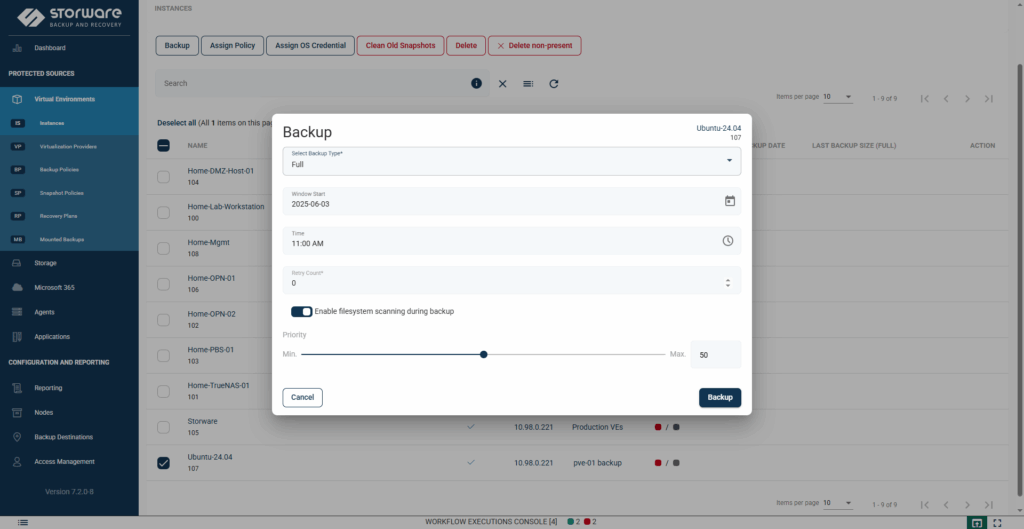This screenshot has height=529, width=1024.
Task: Click the Priority value input field
Action: (x=715, y=354)
